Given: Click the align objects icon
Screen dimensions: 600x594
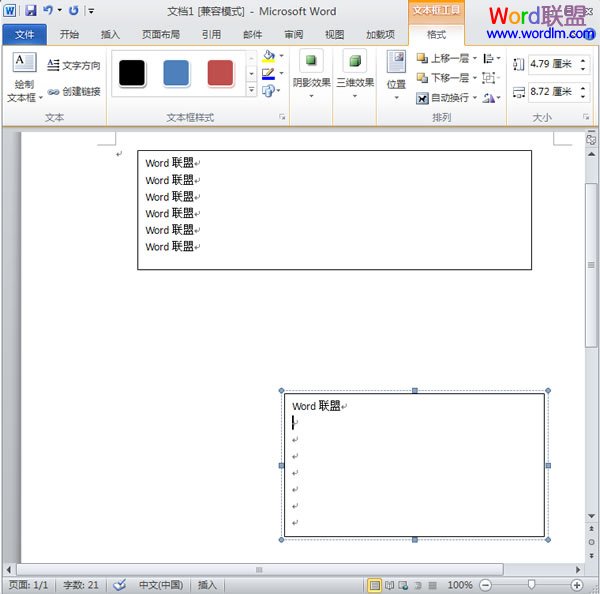Looking at the screenshot, I should coord(491,58).
